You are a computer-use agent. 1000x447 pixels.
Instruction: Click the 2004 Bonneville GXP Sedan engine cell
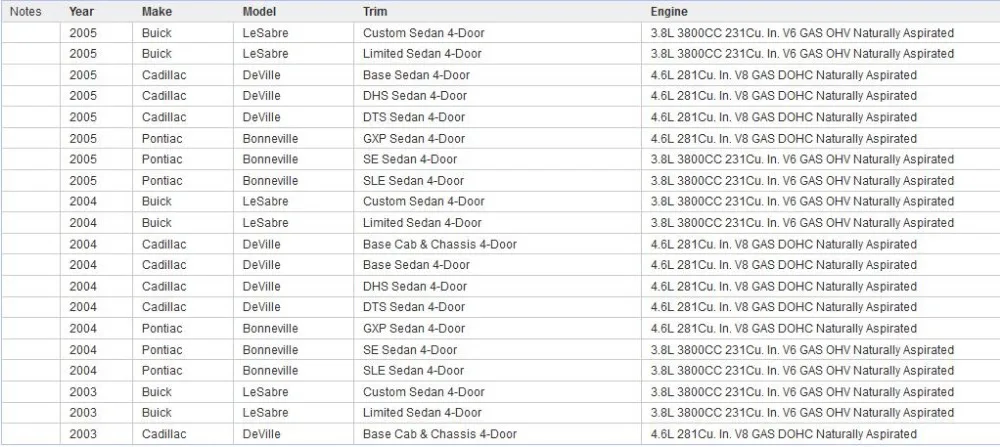[820, 328]
